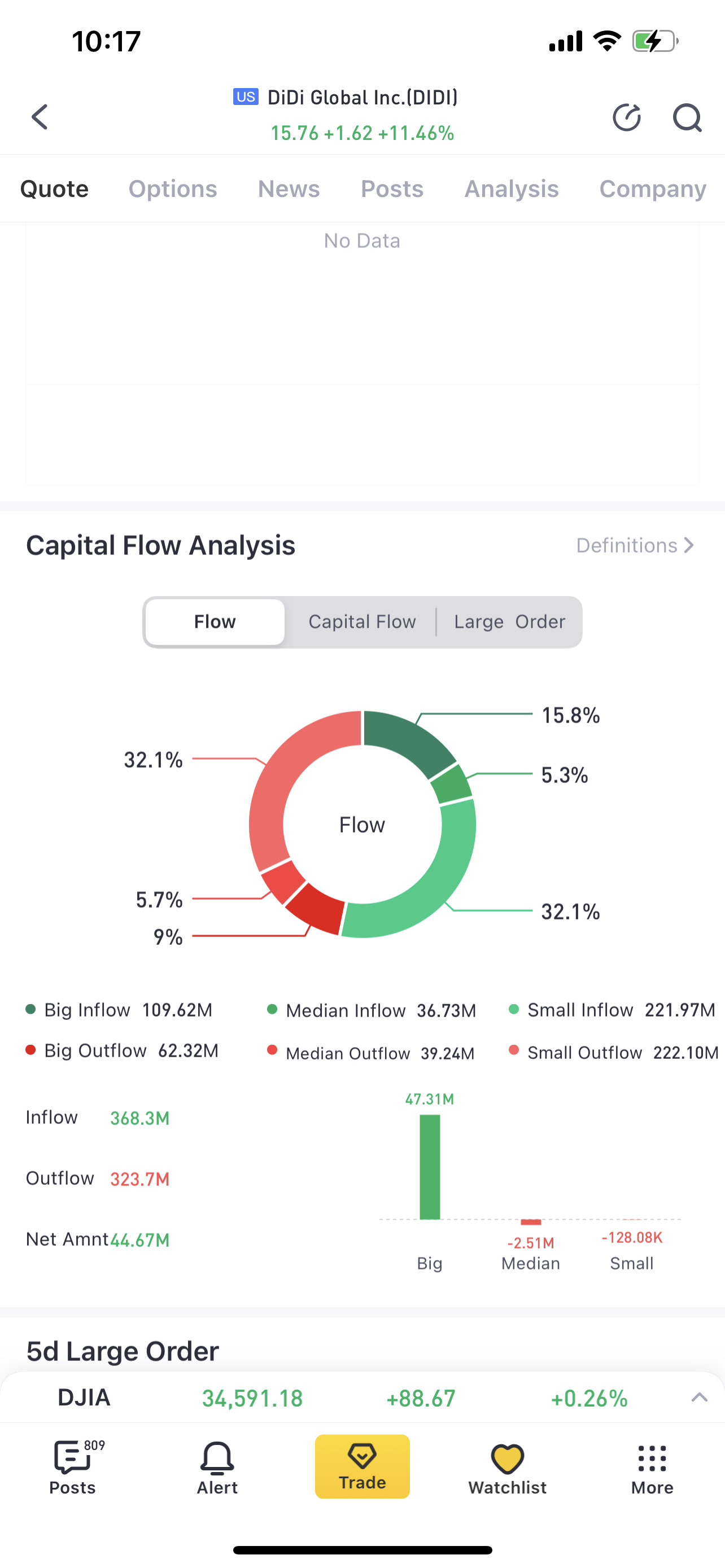Select the Flow segment toggle
The image size is (725, 1568).
215,621
